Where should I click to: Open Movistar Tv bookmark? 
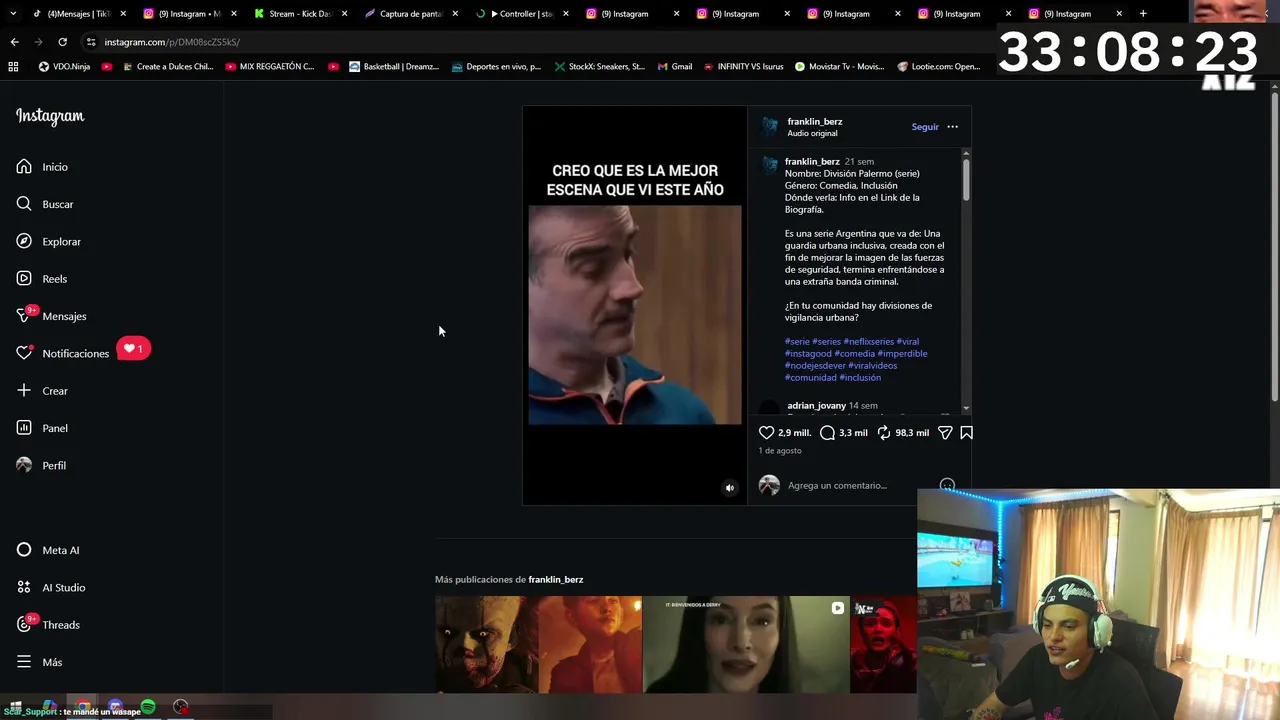click(839, 67)
